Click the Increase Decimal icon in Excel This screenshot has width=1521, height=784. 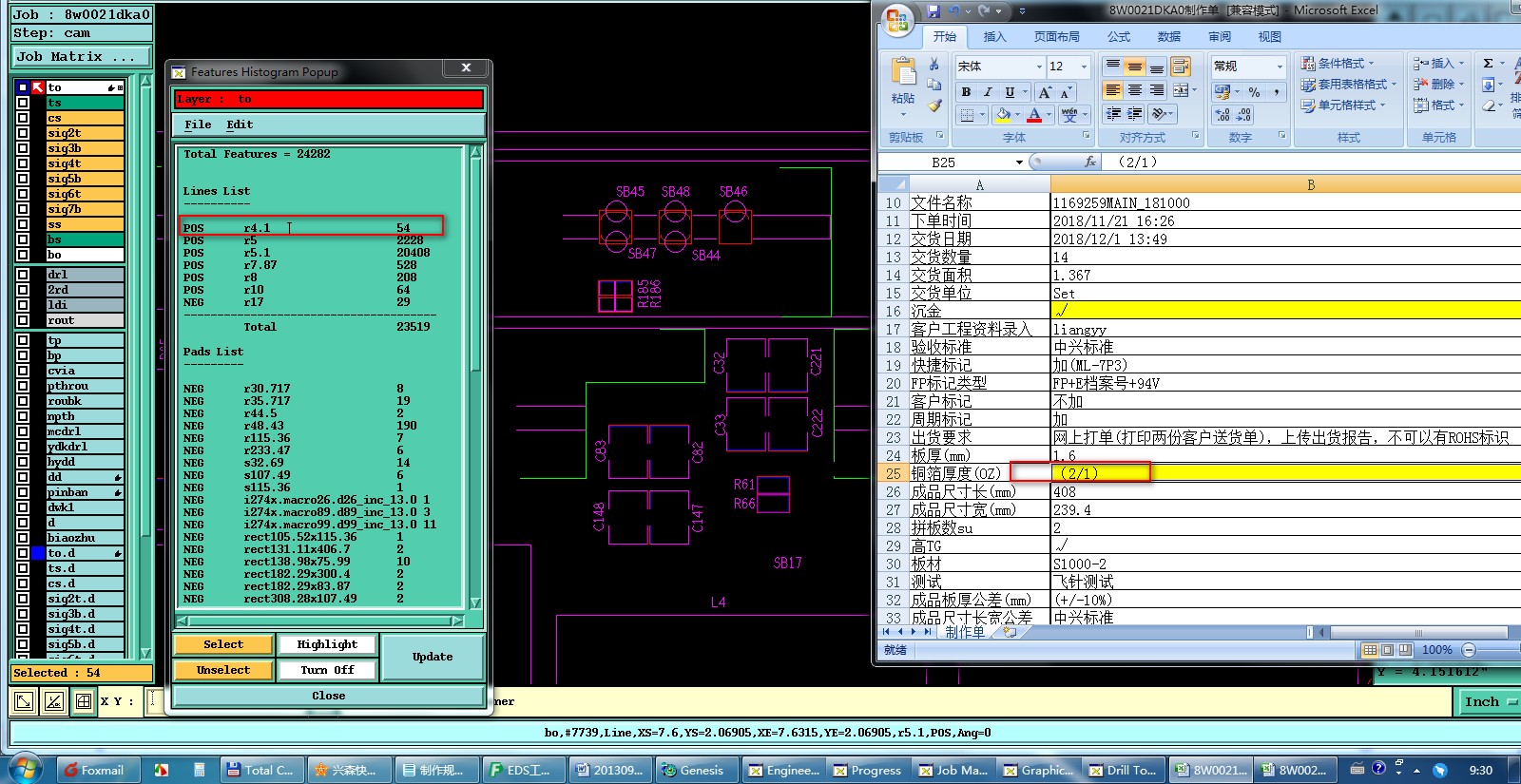click(1223, 115)
